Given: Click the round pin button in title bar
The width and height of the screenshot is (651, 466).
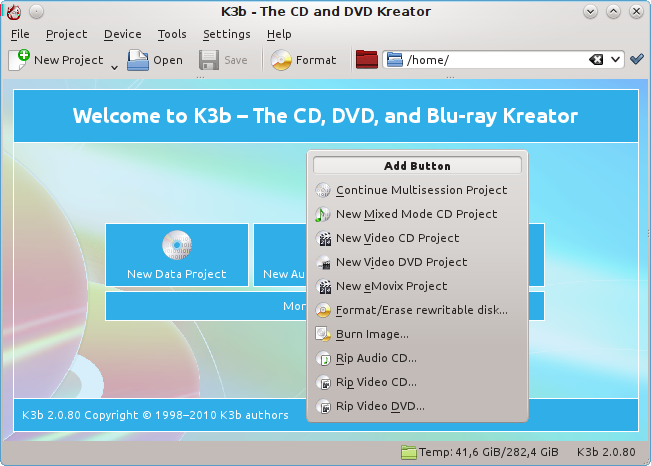Looking at the screenshot, I should click(x=37, y=12).
